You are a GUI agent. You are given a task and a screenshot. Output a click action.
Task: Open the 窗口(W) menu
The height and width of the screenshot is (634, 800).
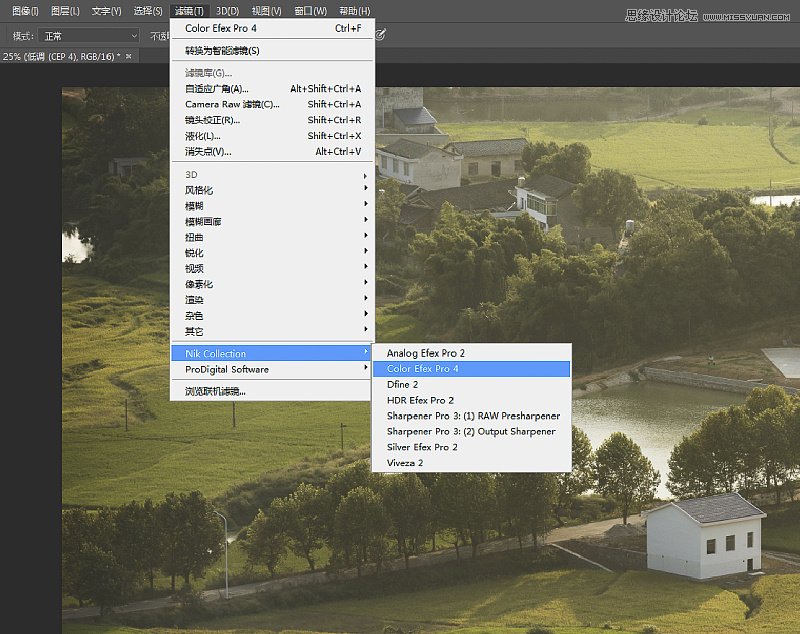(311, 11)
